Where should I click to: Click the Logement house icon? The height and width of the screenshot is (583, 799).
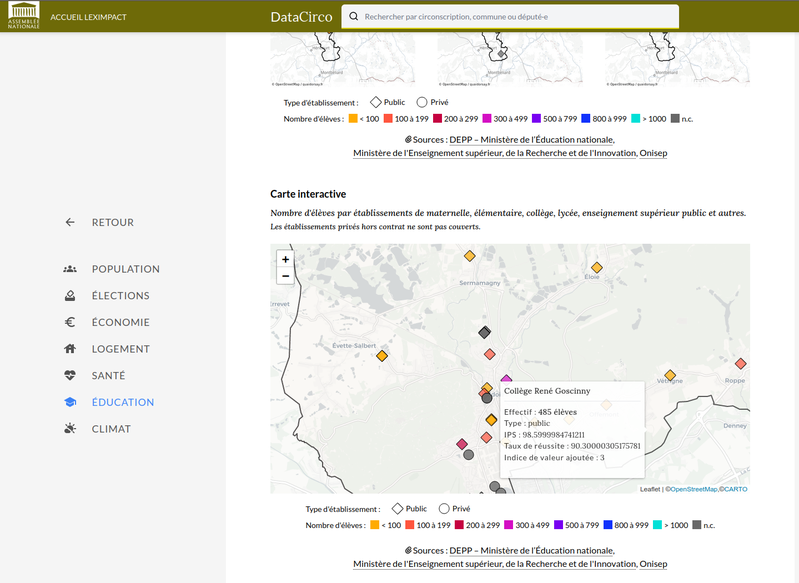tap(70, 349)
